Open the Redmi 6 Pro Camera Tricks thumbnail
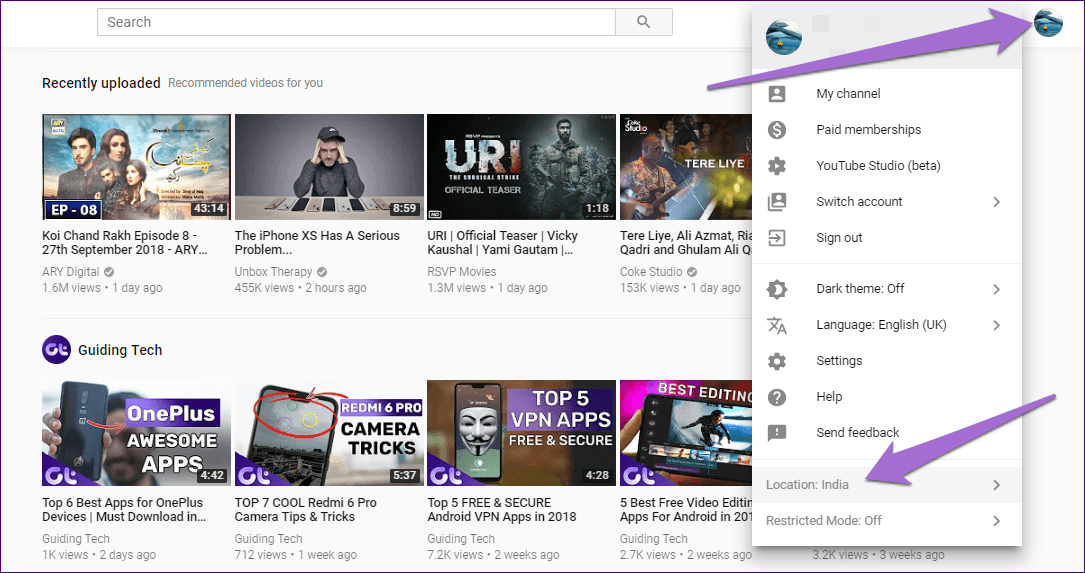 (329, 433)
